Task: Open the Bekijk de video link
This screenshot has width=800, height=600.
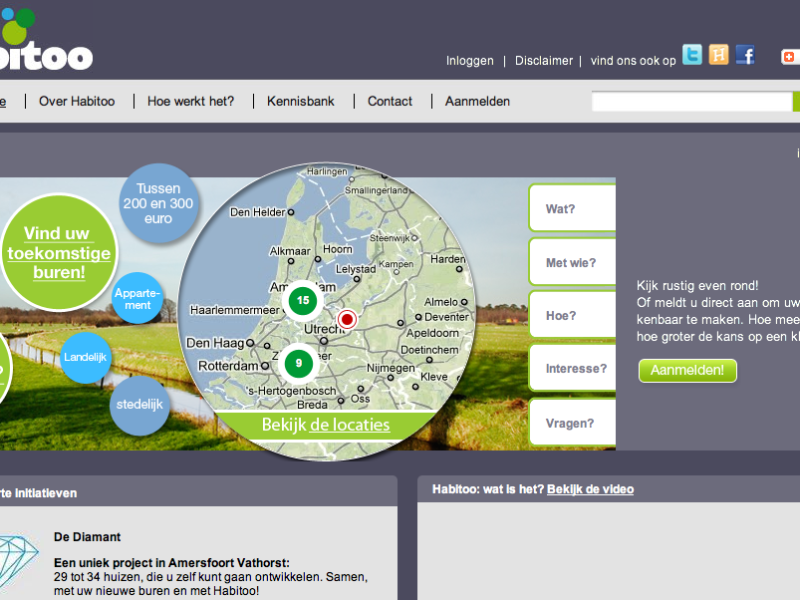Action: 590,489
